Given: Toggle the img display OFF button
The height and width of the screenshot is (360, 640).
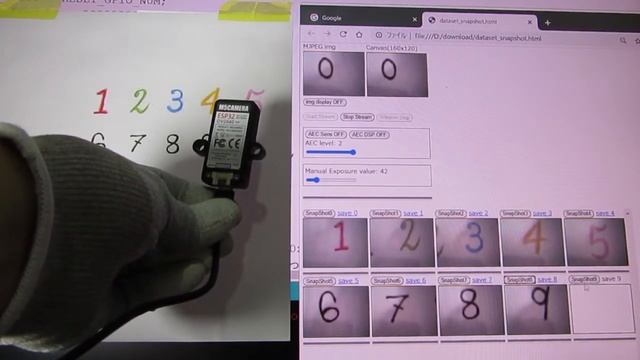Looking at the screenshot, I should point(325,102).
